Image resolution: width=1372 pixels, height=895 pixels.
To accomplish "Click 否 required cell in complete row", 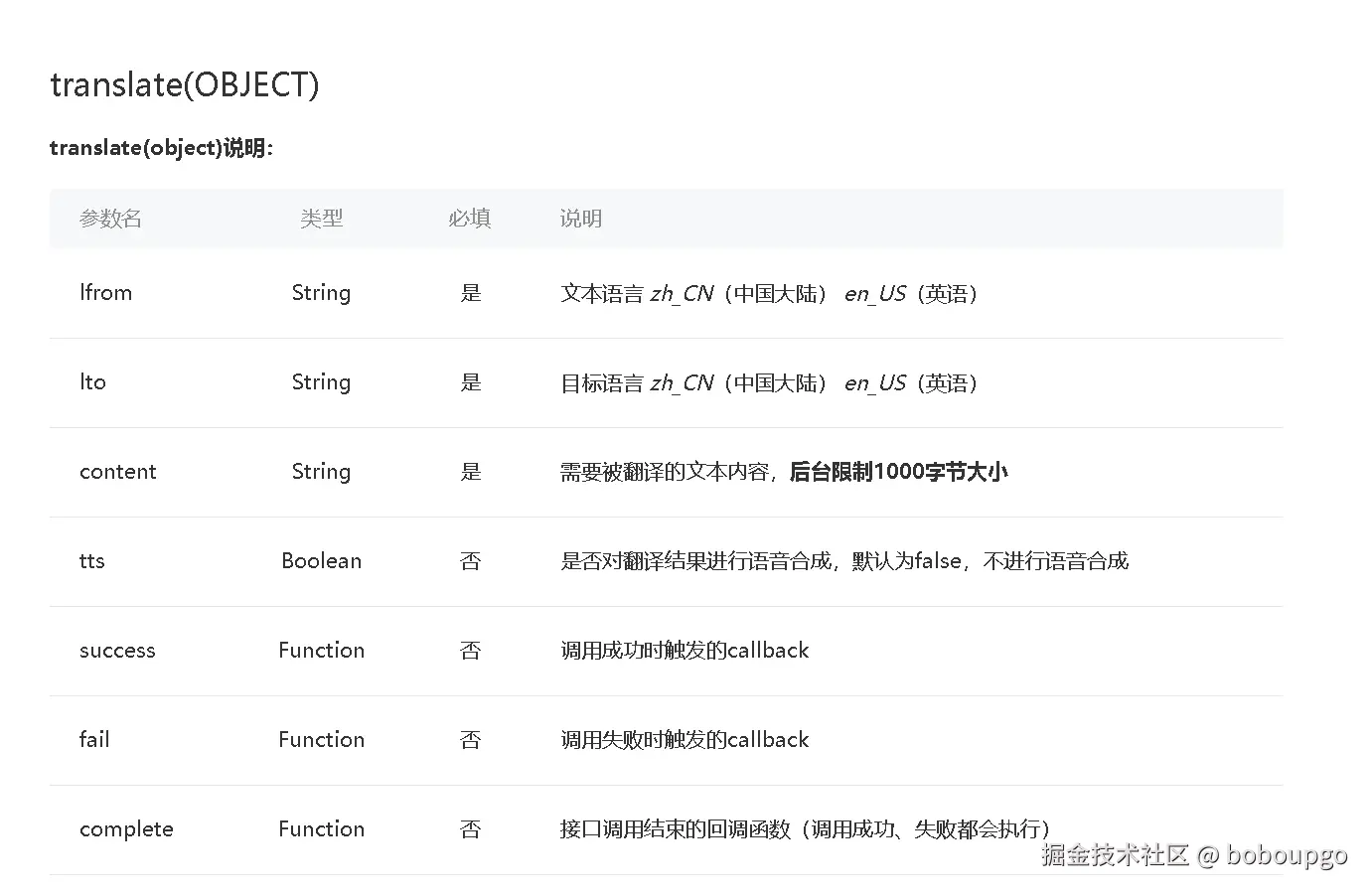I will [471, 829].
